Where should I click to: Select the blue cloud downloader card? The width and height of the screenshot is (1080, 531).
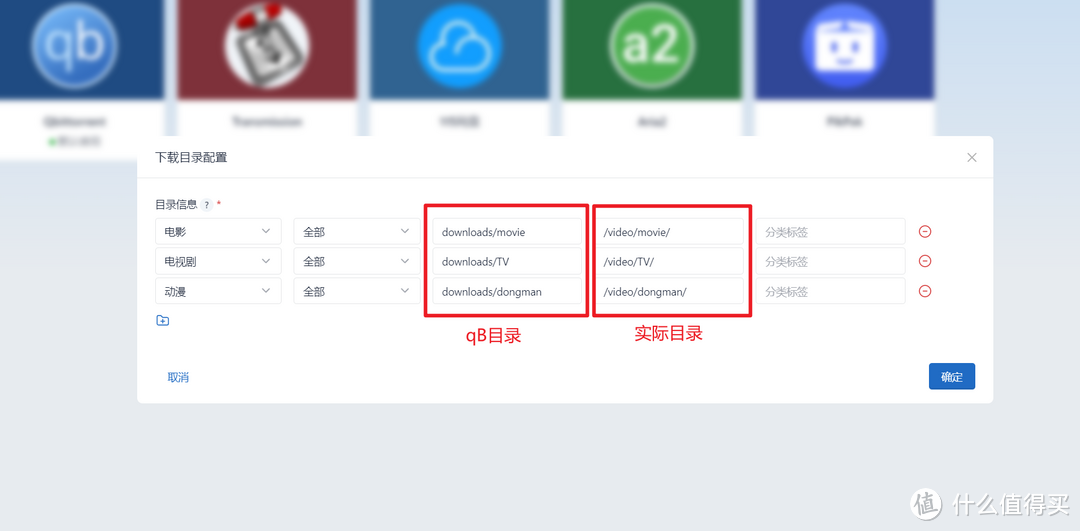(458, 48)
